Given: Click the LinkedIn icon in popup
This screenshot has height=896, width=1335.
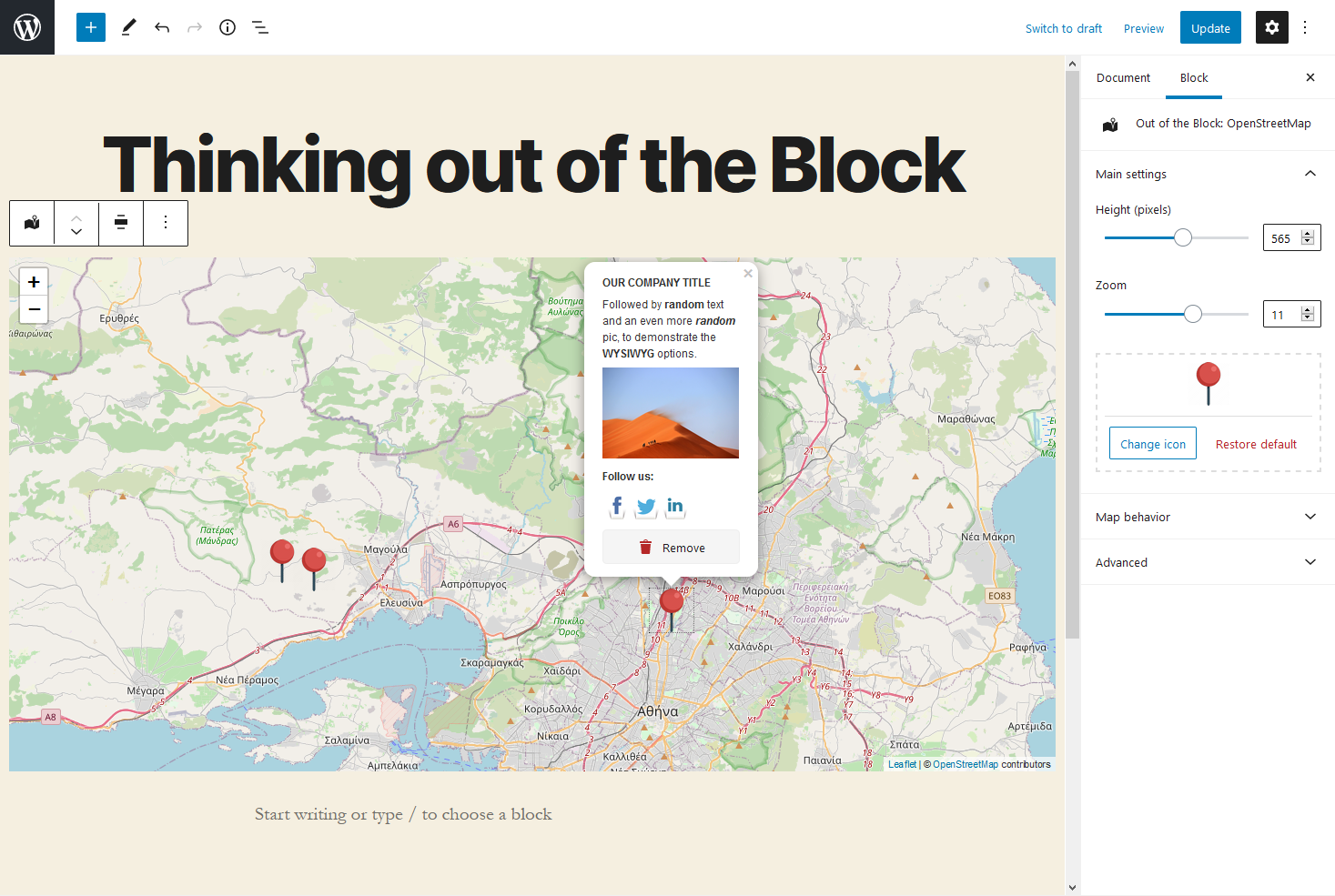Looking at the screenshot, I should coord(675,507).
